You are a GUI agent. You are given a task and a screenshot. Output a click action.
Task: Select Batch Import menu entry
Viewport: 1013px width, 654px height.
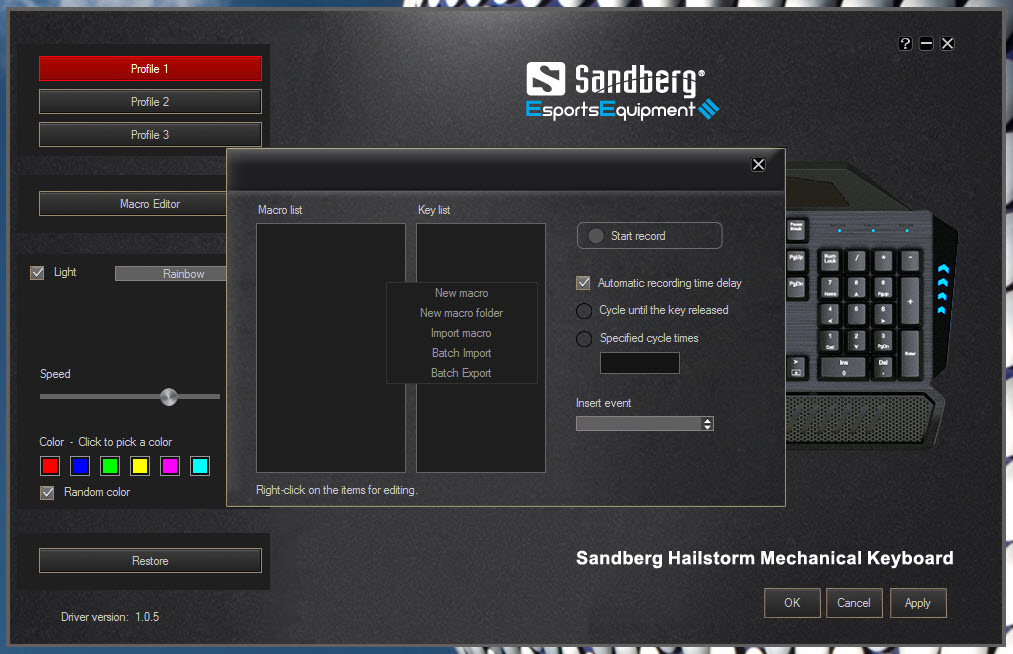[461, 353]
